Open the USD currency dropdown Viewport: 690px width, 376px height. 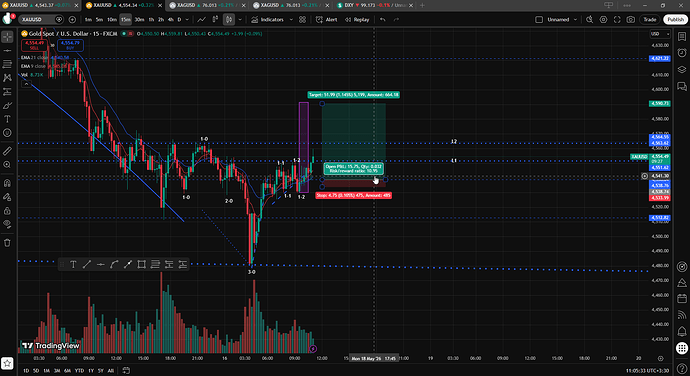(660, 34)
